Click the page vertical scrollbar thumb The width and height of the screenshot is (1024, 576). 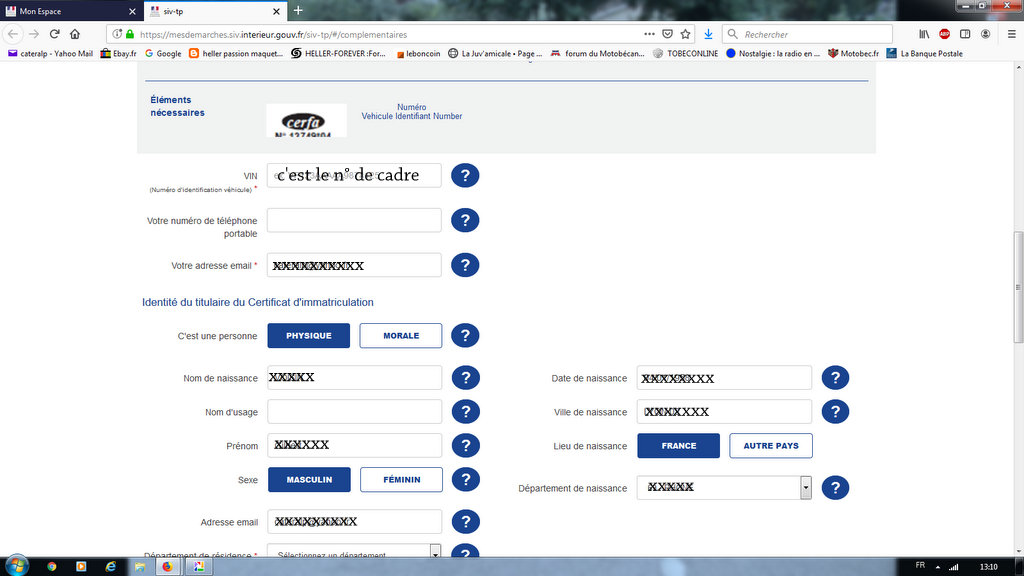(1018, 287)
